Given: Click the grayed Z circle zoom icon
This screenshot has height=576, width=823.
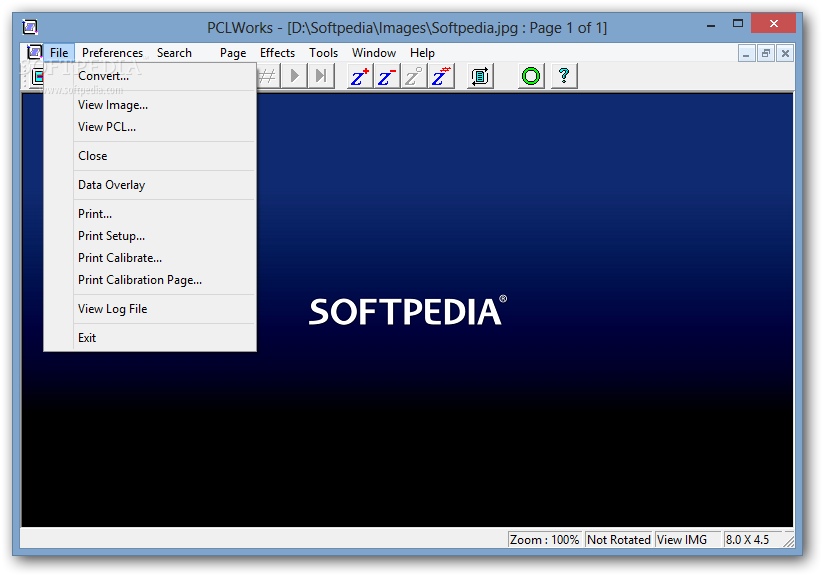Looking at the screenshot, I should coord(414,76).
